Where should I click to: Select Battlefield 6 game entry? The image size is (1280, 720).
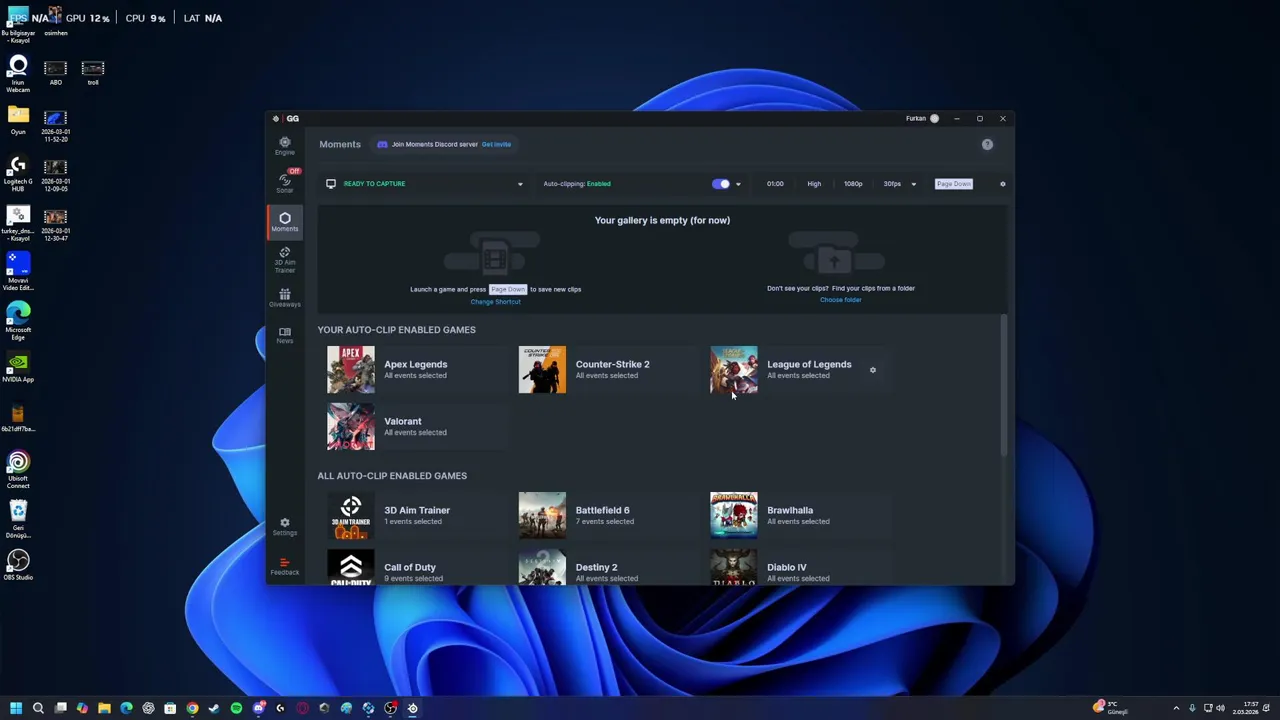pos(610,516)
